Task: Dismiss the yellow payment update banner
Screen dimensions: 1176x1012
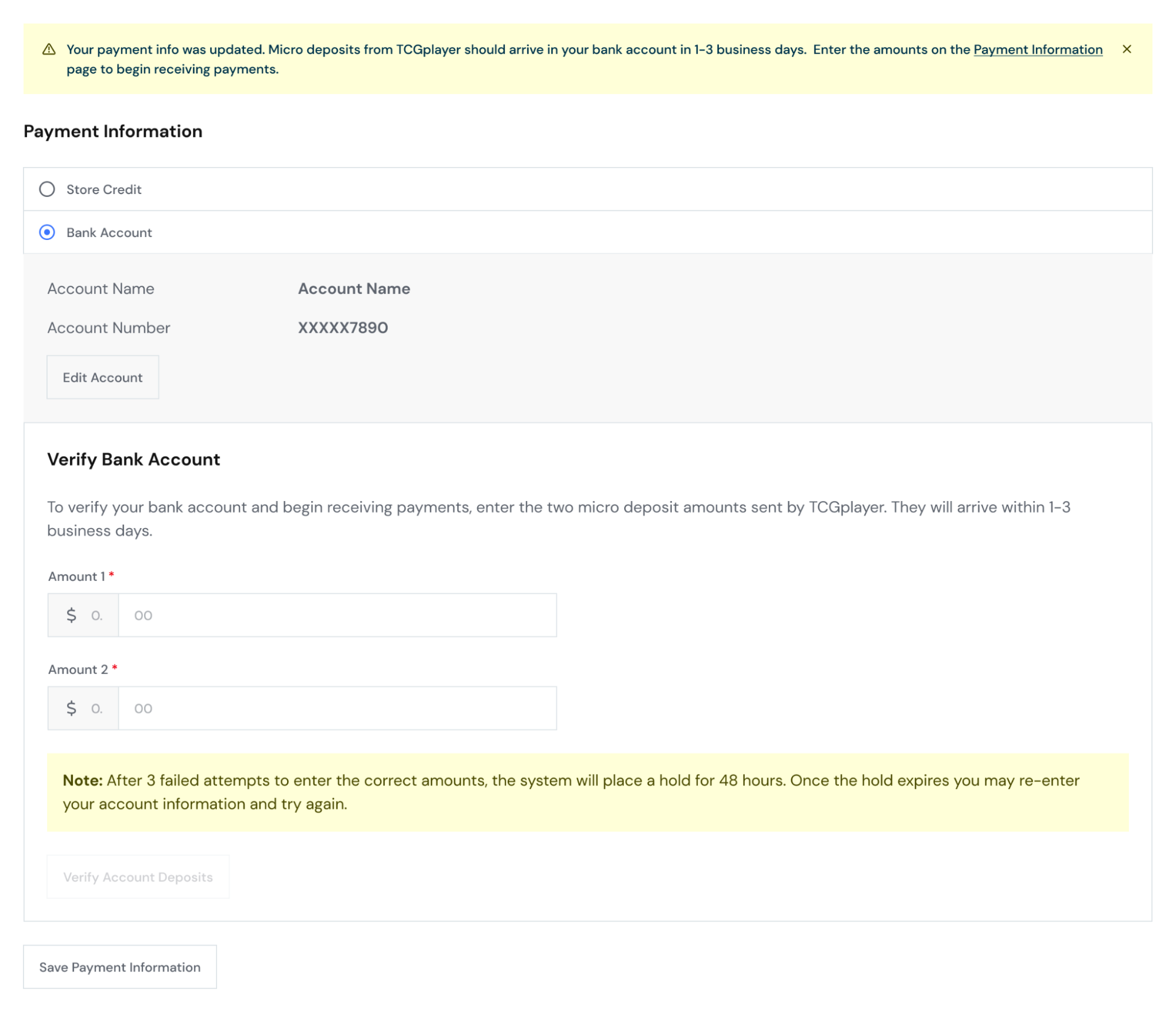Action: (x=1126, y=49)
